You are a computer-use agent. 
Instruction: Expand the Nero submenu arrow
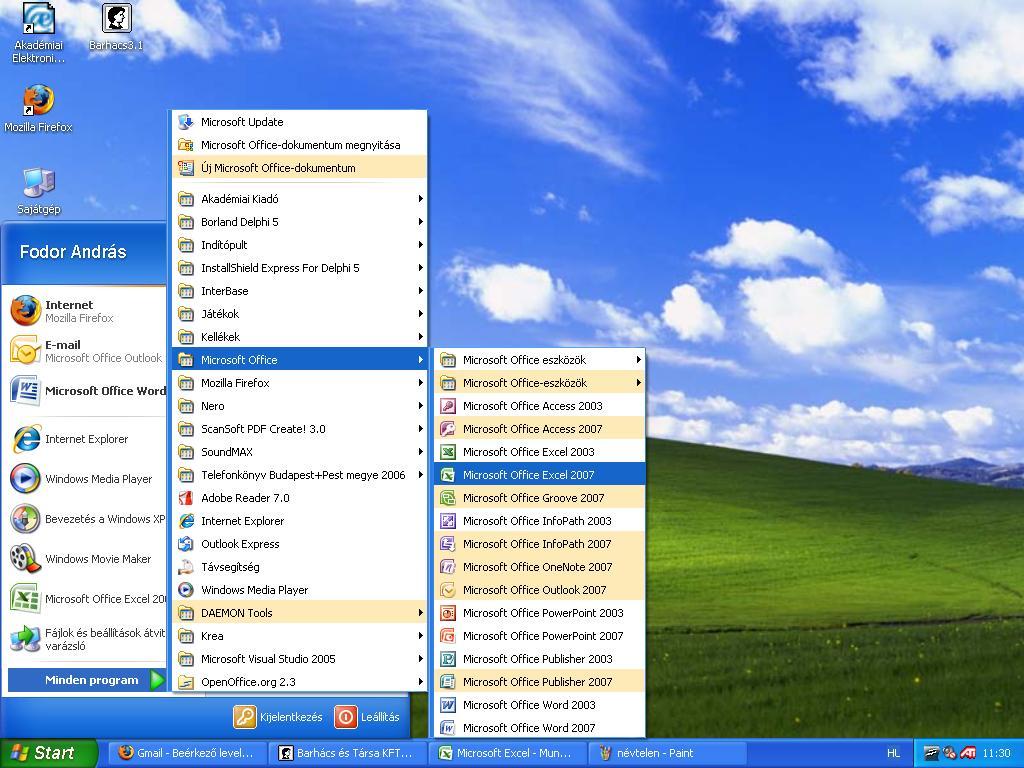[x=421, y=406]
